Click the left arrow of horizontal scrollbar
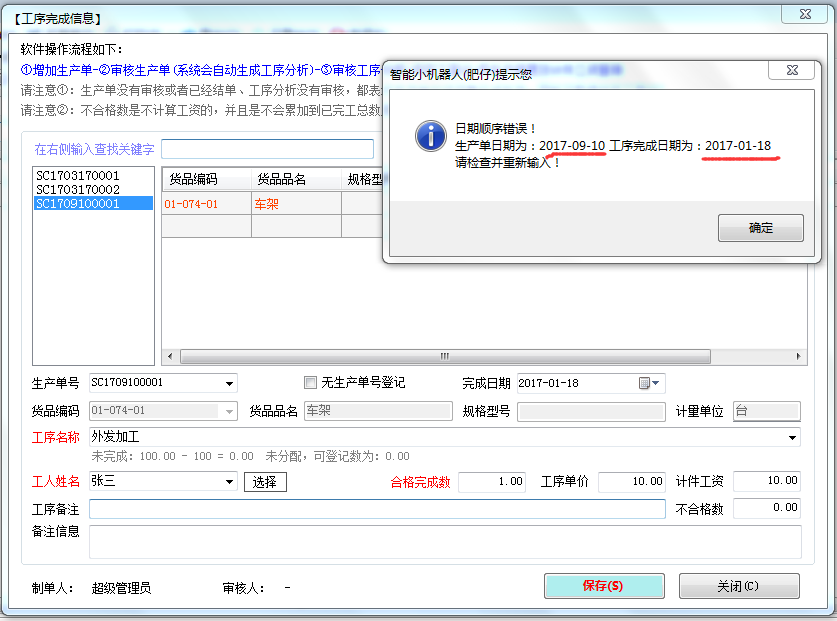The width and height of the screenshot is (837, 621). 170,356
